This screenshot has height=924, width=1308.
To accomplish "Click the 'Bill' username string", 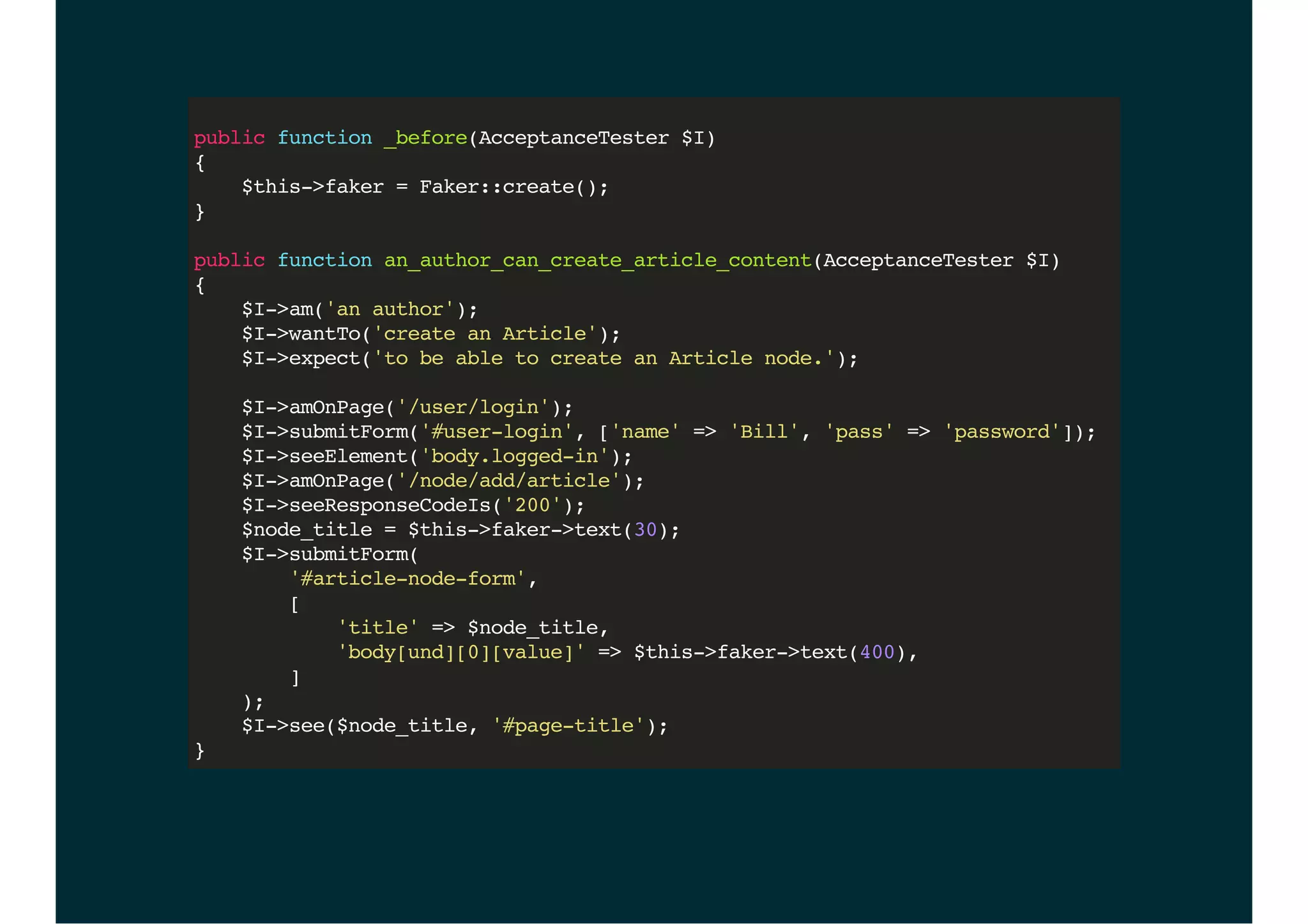I will tap(764, 432).
